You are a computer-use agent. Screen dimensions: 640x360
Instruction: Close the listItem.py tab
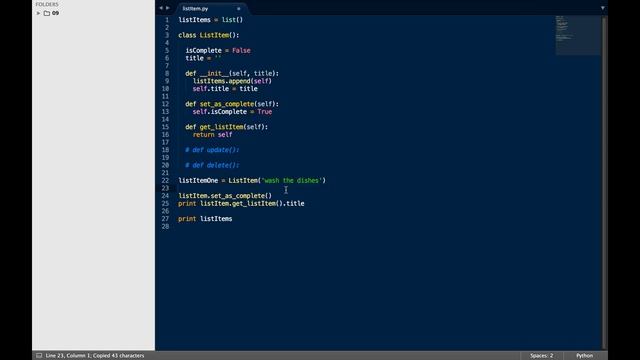click(239, 9)
